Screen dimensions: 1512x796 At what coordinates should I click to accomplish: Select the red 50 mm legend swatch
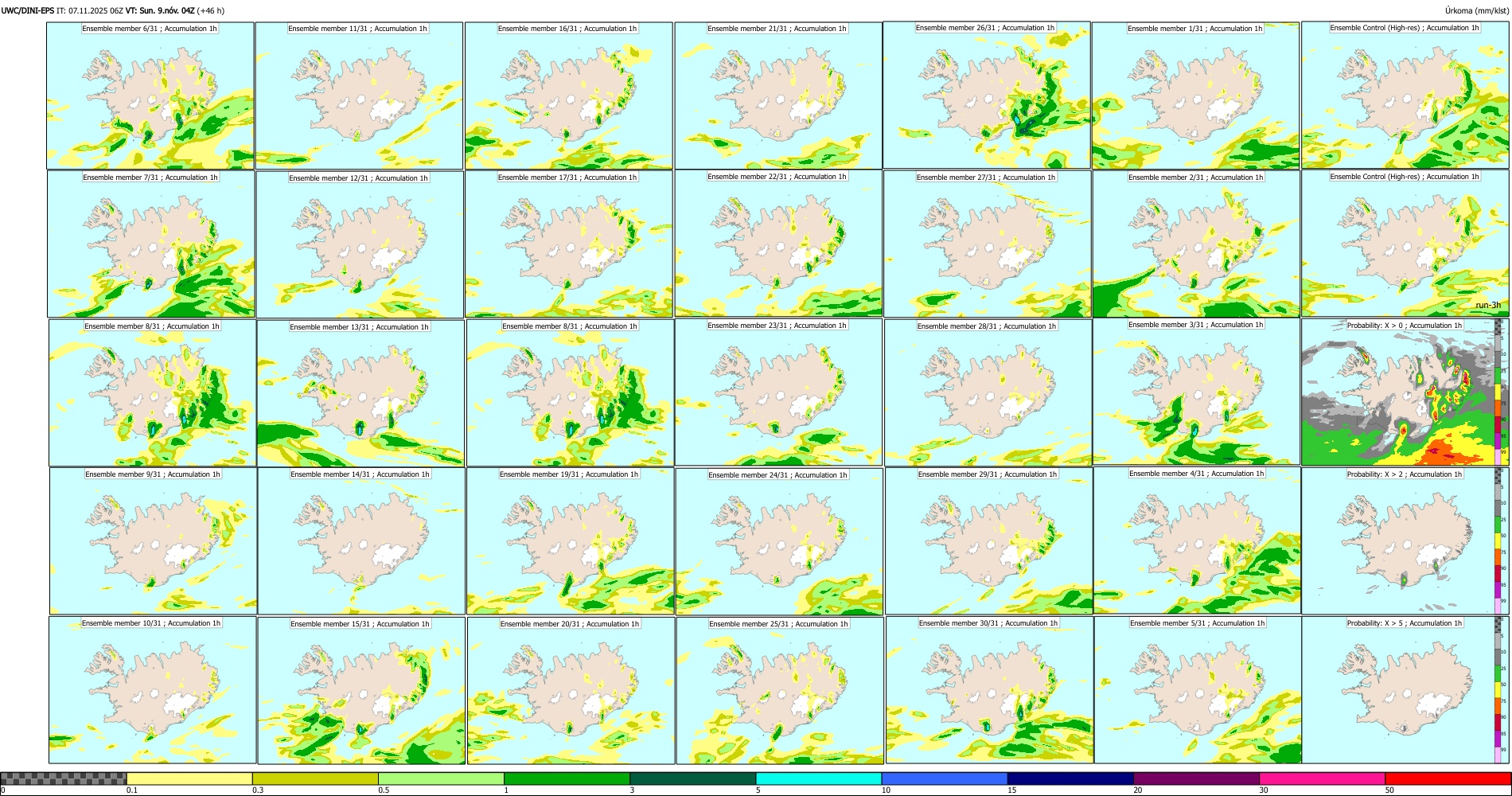click(x=1447, y=778)
